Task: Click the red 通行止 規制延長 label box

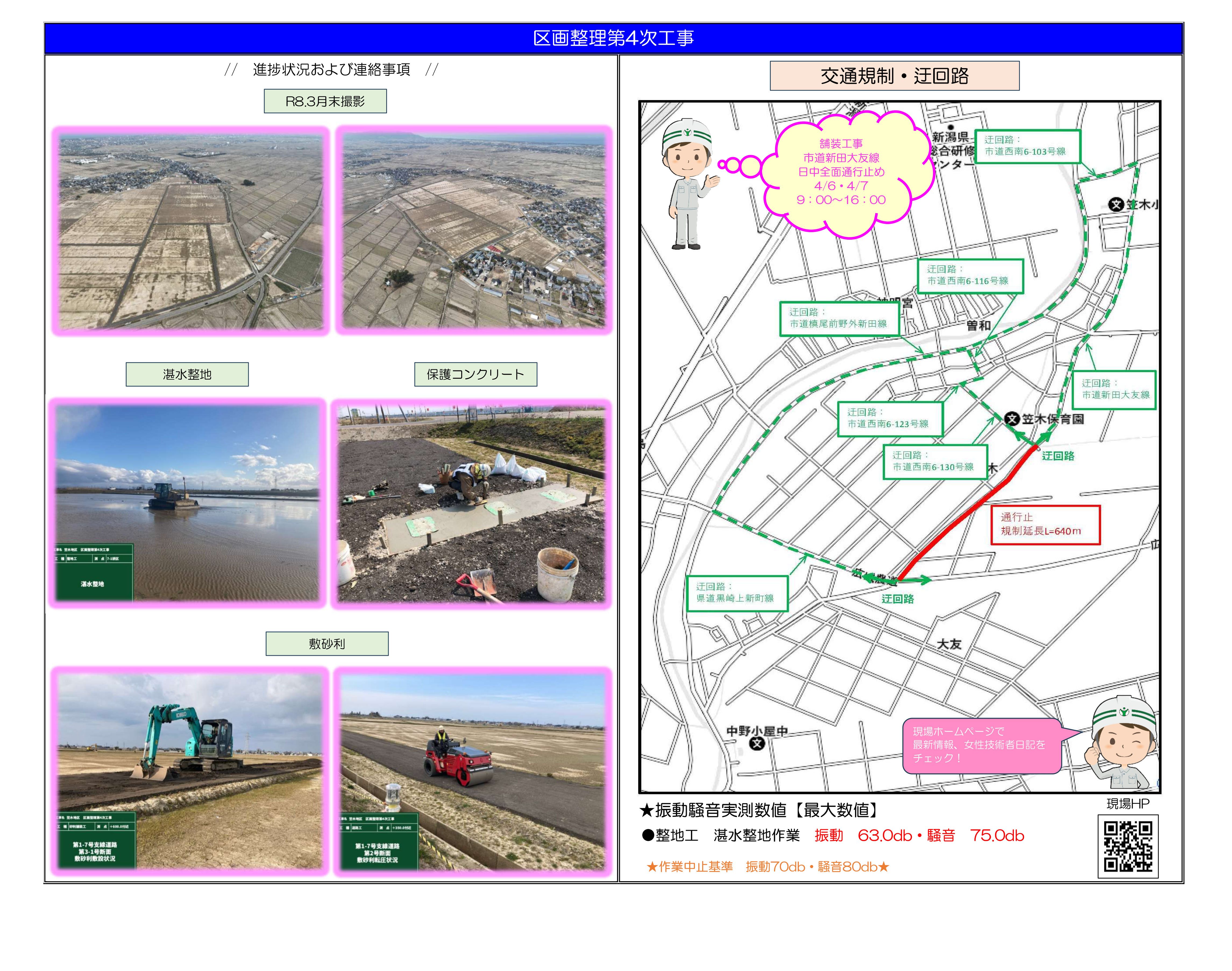Action: (1045, 525)
